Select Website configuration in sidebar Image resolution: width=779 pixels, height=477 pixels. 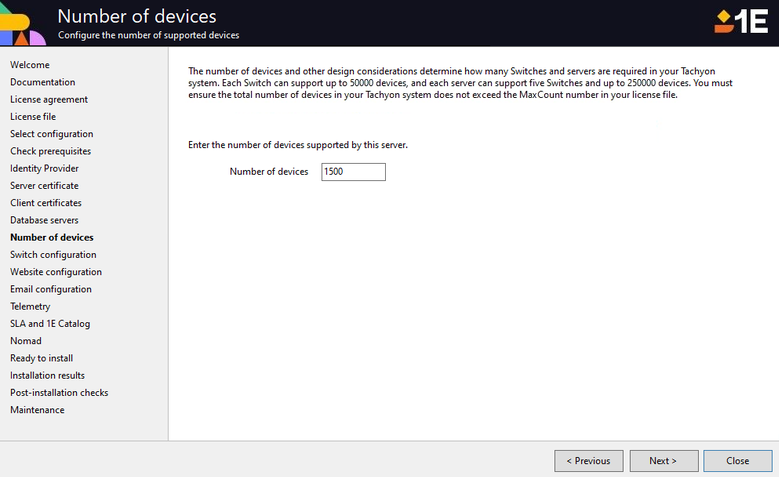click(x=56, y=272)
